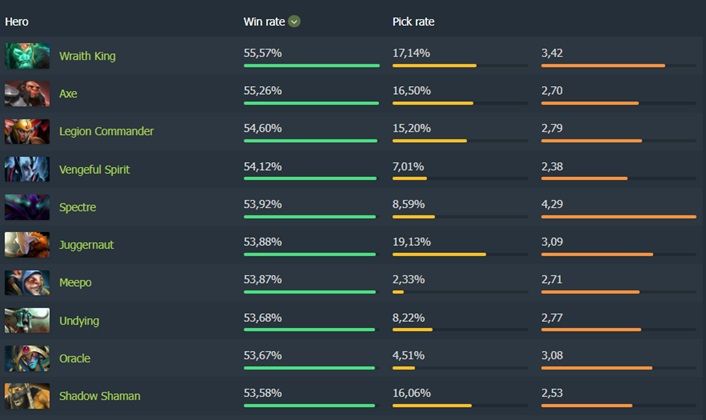Viewport: 706px width, 420px height.
Task: Click the Oracle hero portrait icon
Action: tap(27, 358)
